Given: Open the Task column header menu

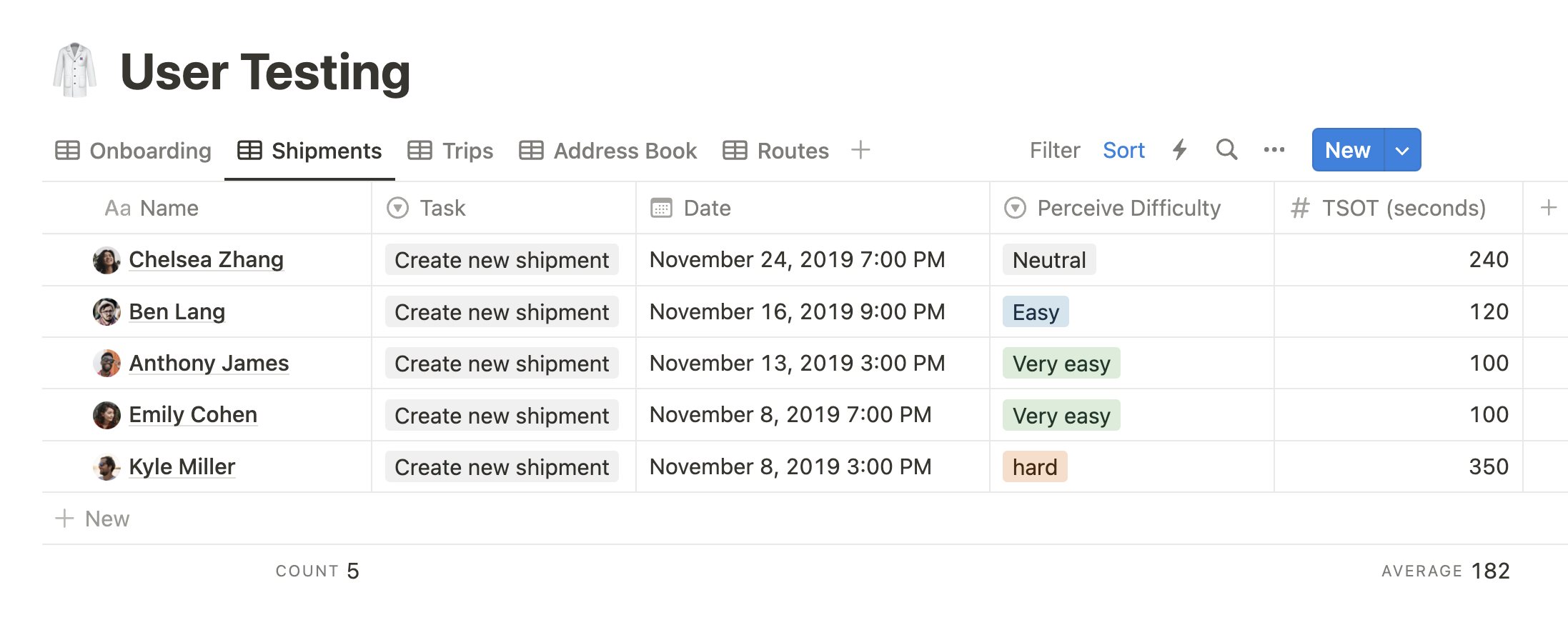Looking at the screenshot, I should pyautogui.click(x=443, y=208).
